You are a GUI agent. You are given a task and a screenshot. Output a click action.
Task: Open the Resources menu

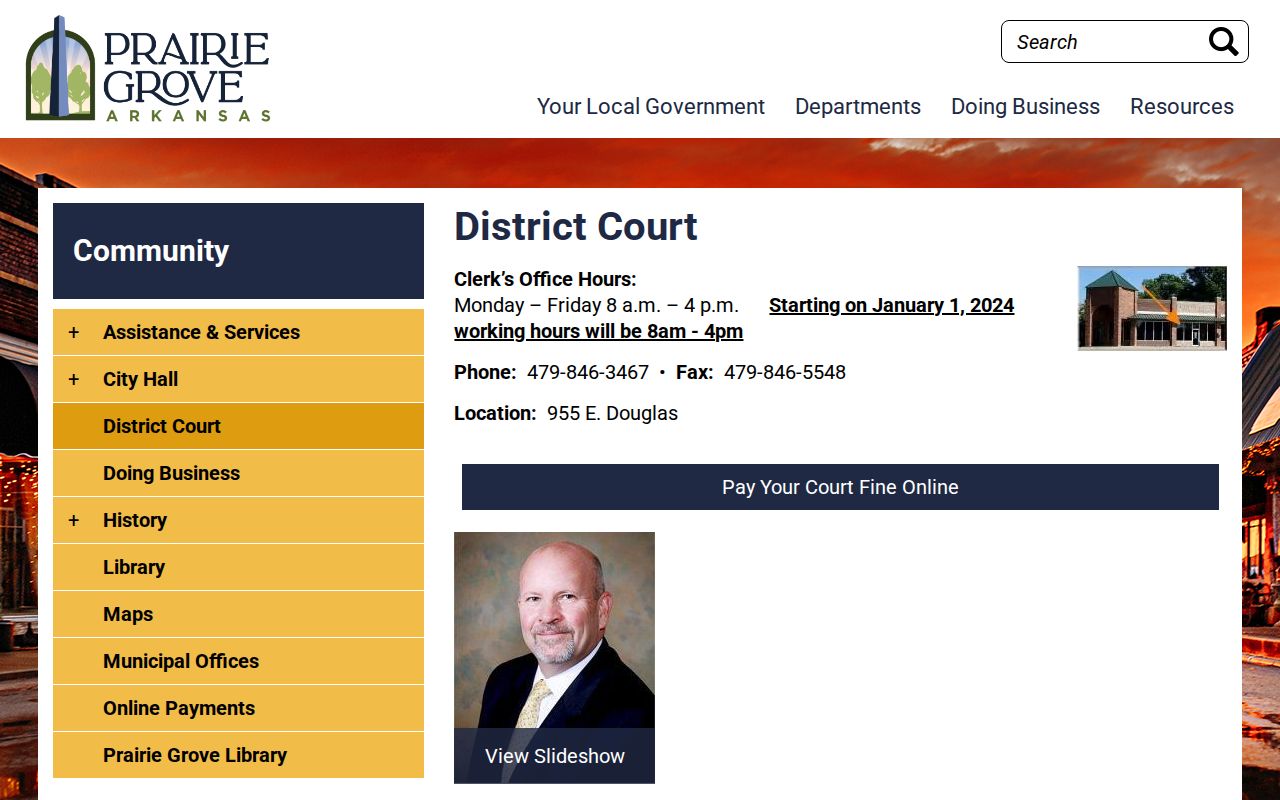click(1182, 106)
